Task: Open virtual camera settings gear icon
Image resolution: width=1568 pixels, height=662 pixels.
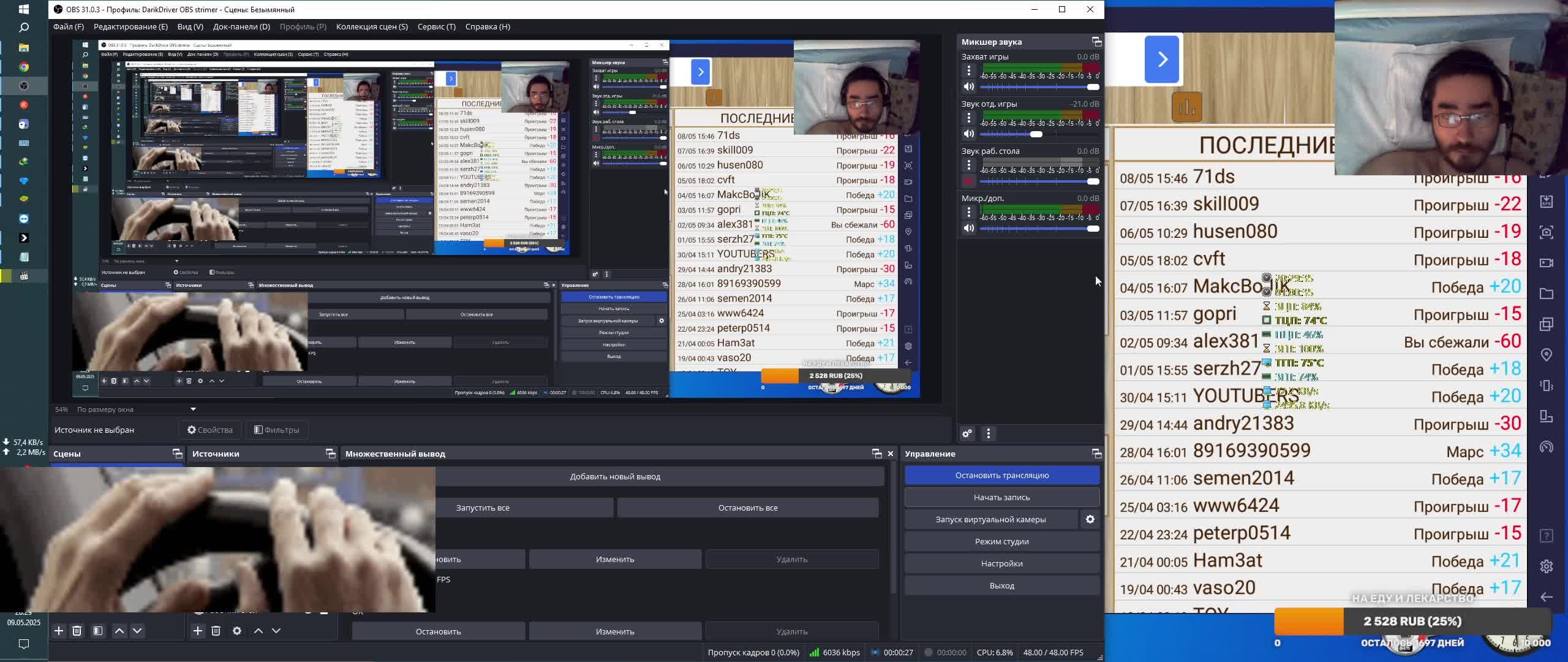Action: [x=1090, y=519]
